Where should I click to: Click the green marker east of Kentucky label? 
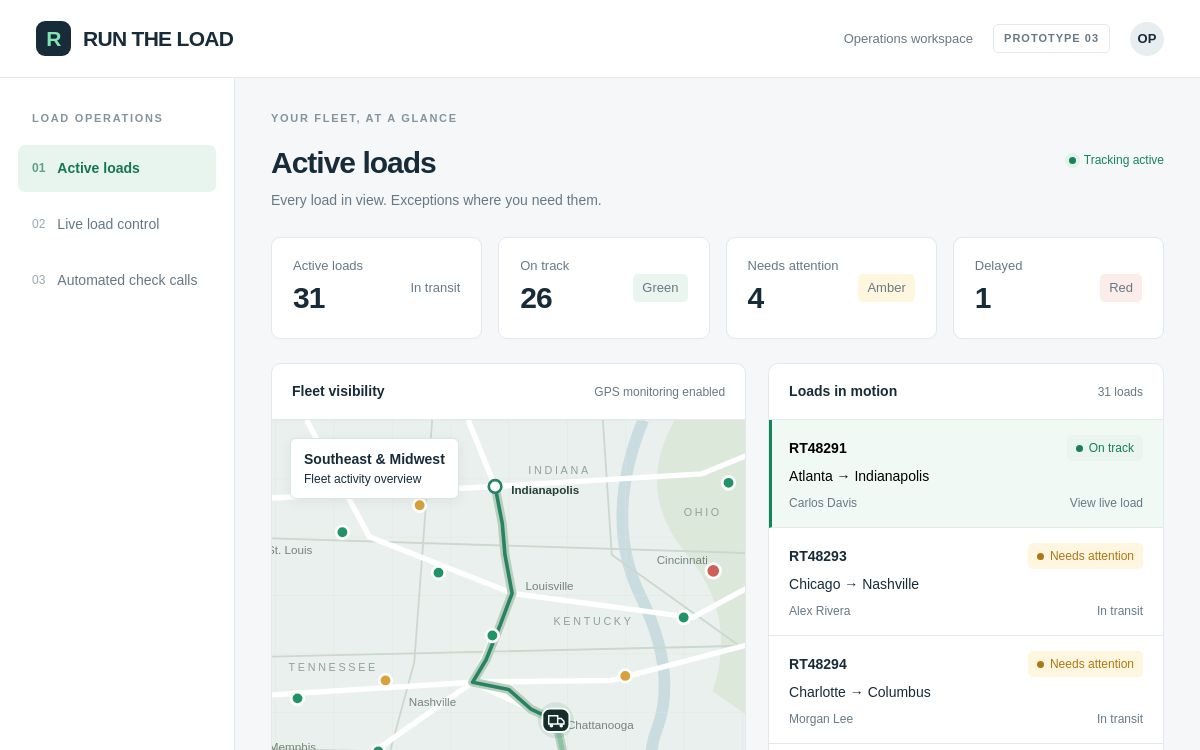tap(684, 617)
